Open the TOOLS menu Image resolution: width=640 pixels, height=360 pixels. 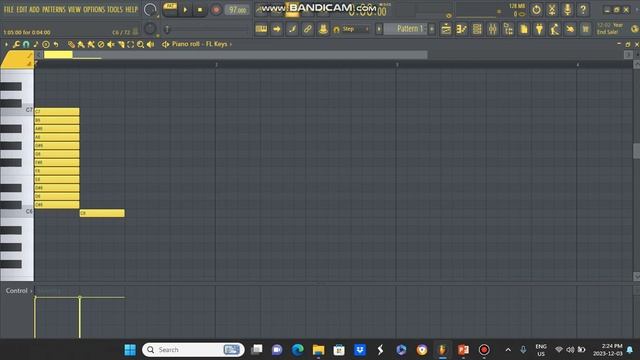115,9
